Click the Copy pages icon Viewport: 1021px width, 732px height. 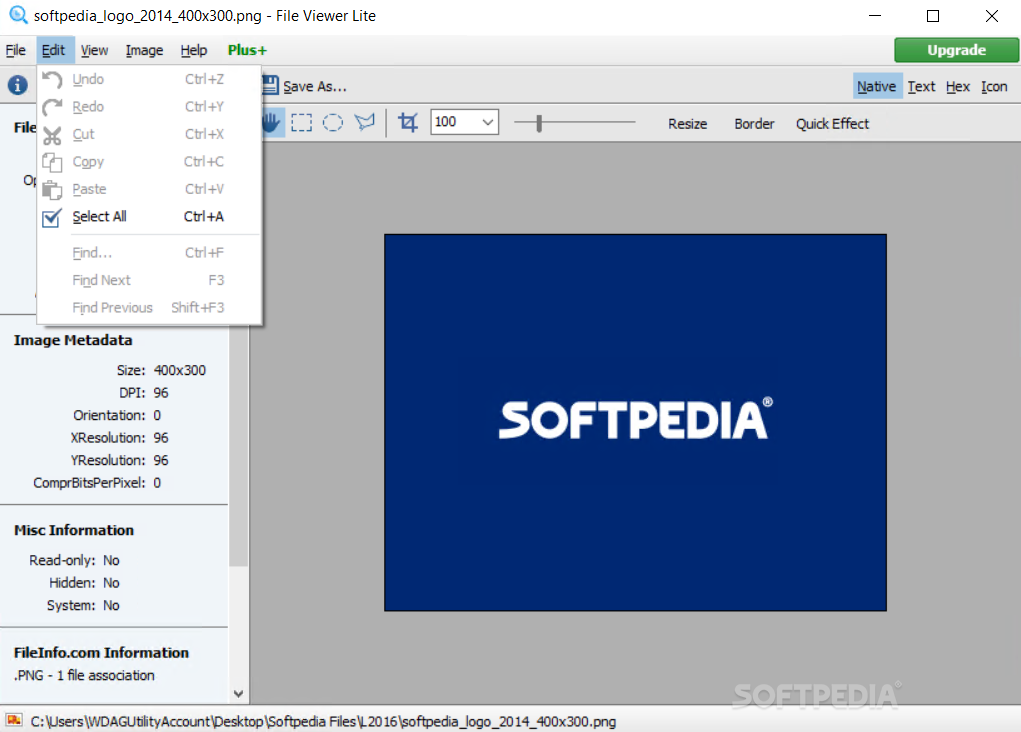pyautogui.click(x=52, y=162)
